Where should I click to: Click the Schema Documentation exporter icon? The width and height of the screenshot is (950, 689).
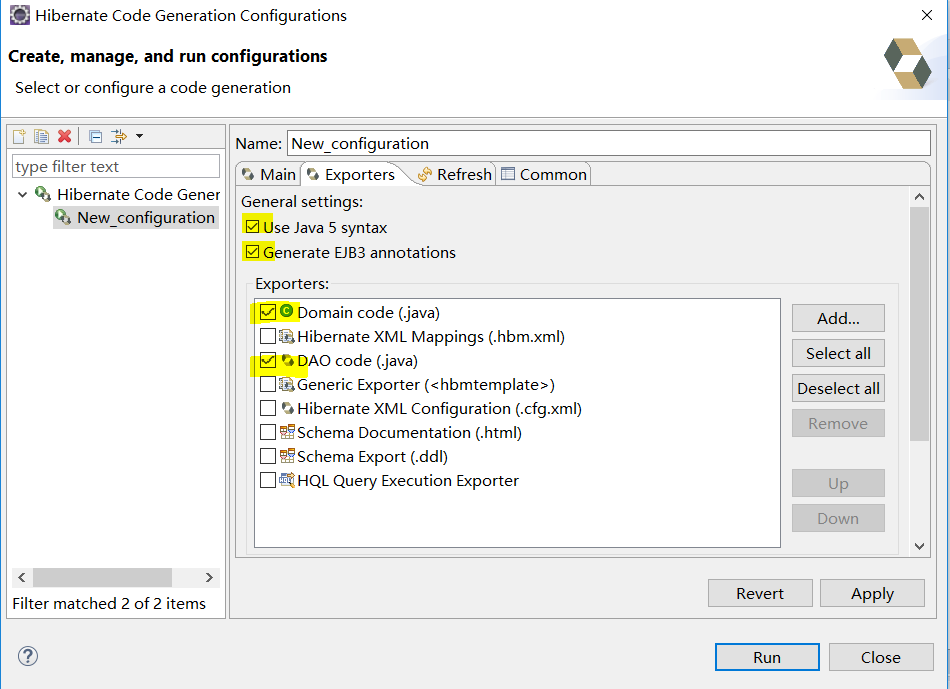(287, 432)
